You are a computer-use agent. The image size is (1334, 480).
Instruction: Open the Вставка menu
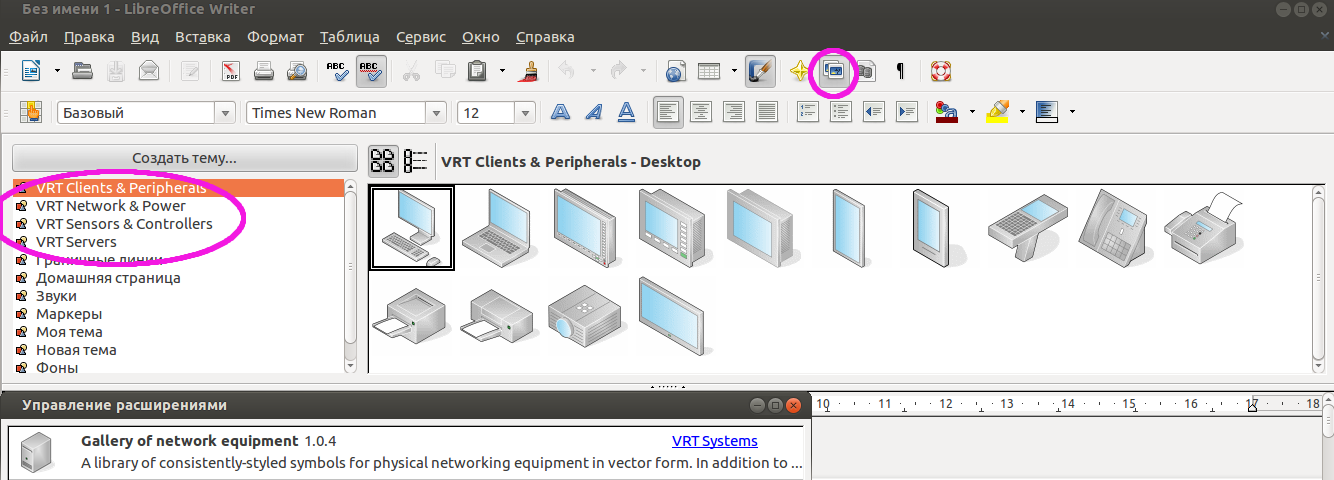point(202,37)
